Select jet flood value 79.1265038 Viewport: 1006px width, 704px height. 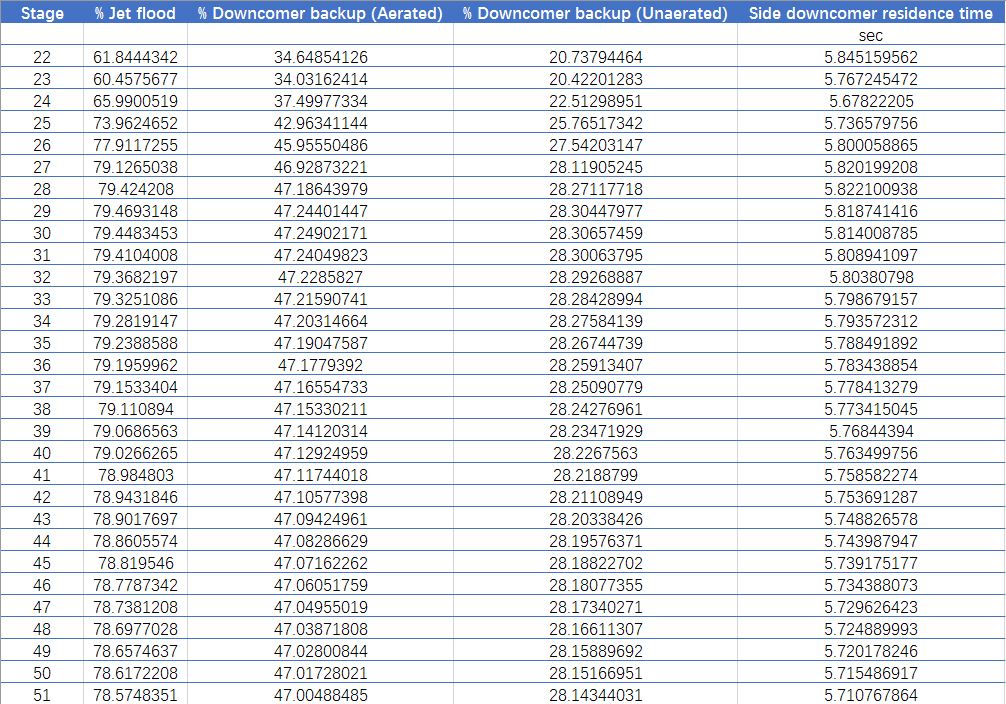click(x=135, y=167)
